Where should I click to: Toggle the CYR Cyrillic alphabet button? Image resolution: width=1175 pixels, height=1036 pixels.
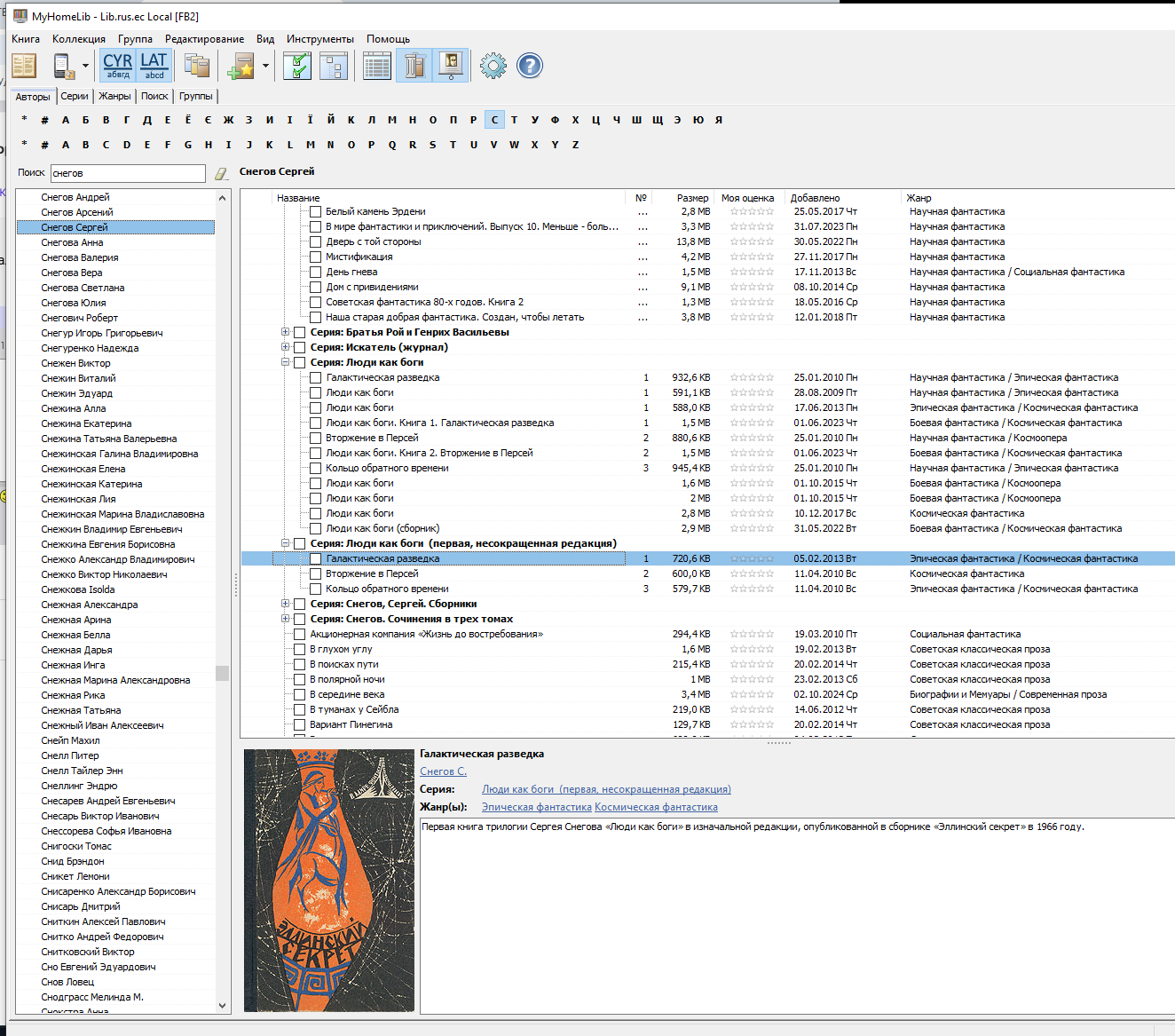pyautogui.click(x=117, y=66)
